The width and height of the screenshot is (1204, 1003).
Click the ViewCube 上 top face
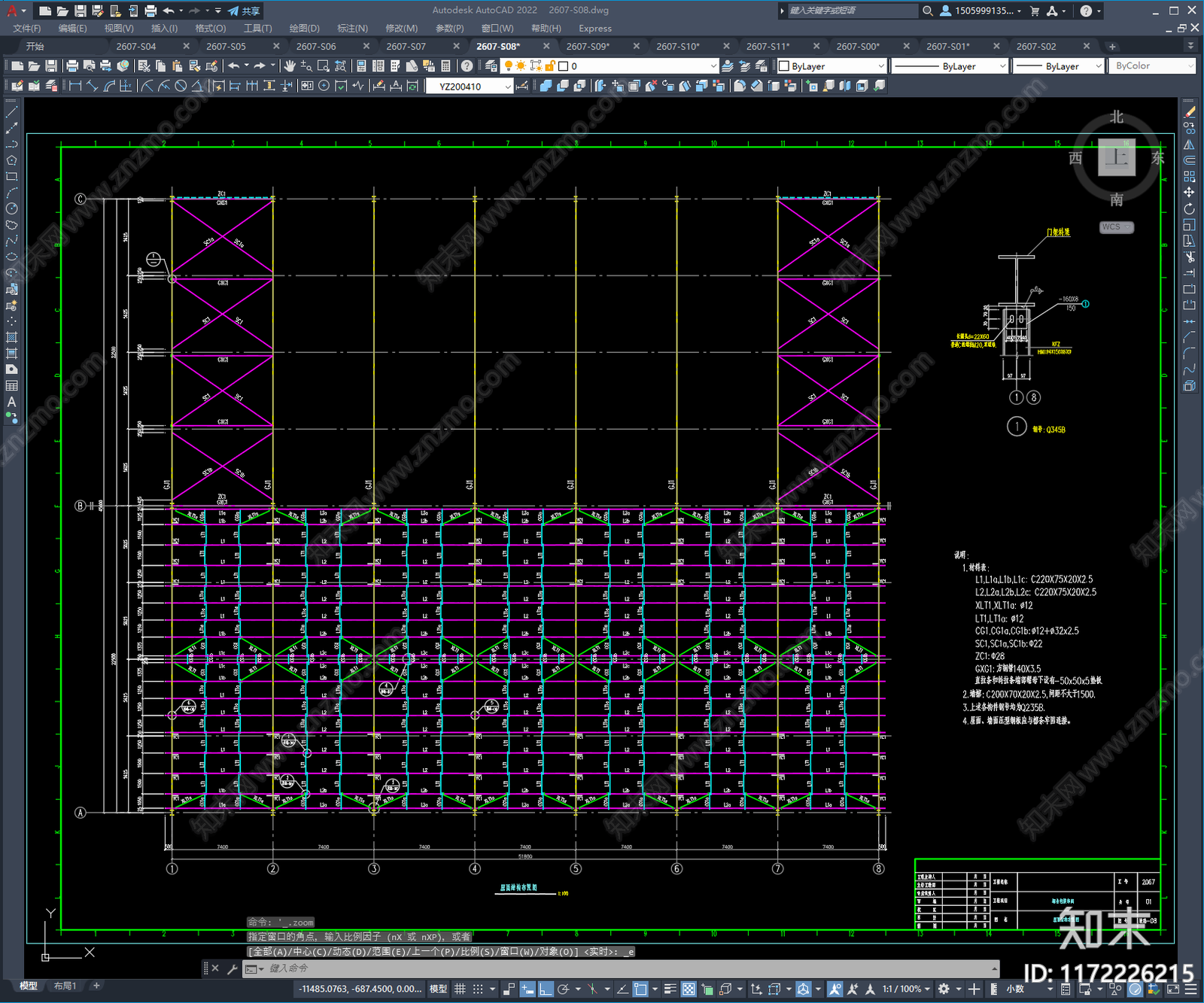coord(1116,157)
